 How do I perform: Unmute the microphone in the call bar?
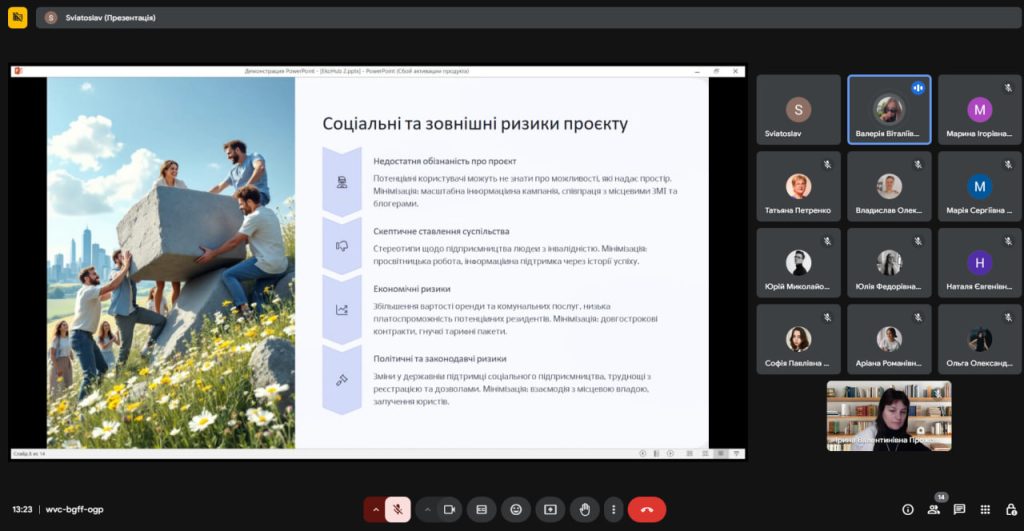(397, 509)
